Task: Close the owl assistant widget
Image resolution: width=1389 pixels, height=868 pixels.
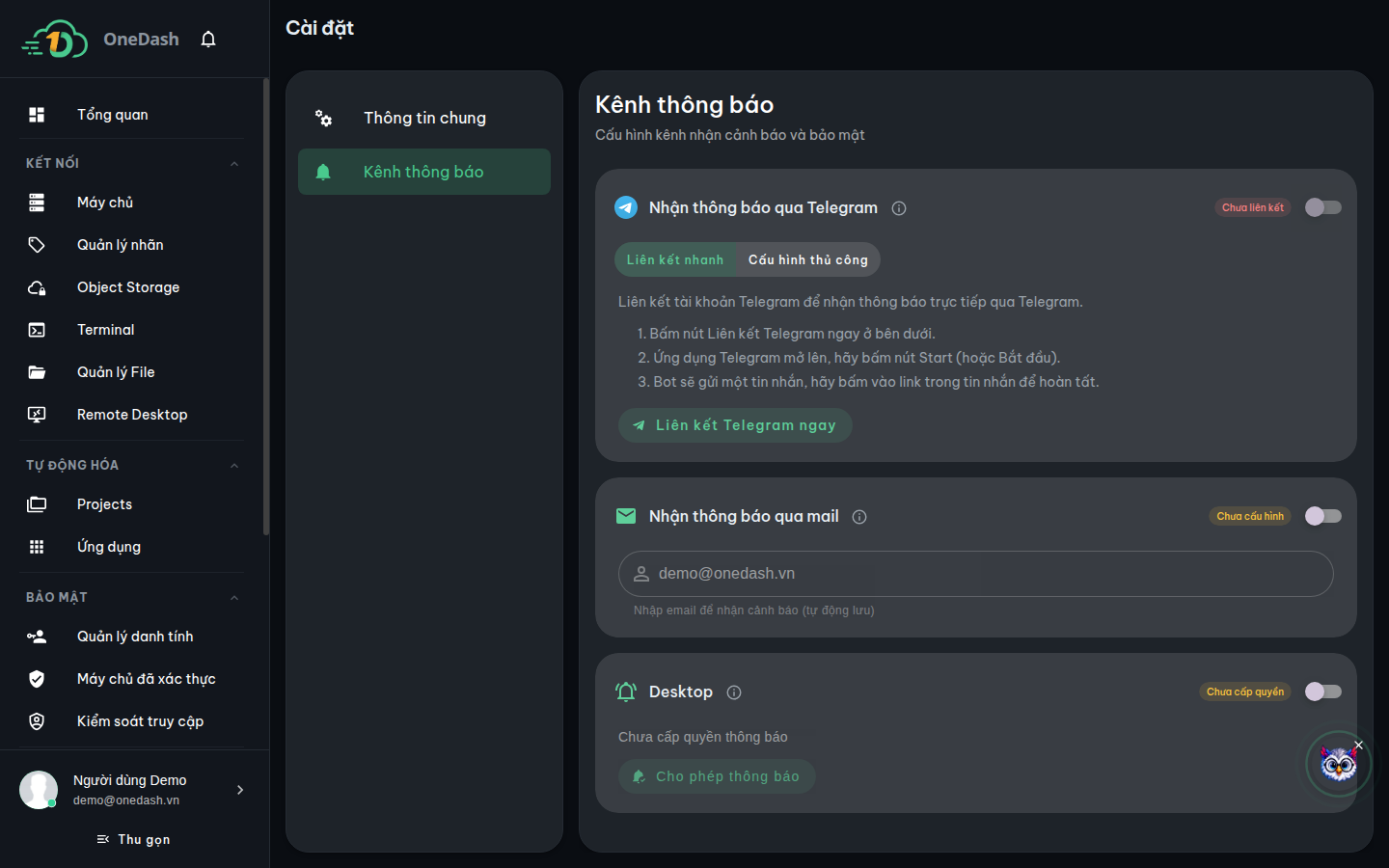Action: [x=1358, y=745]
